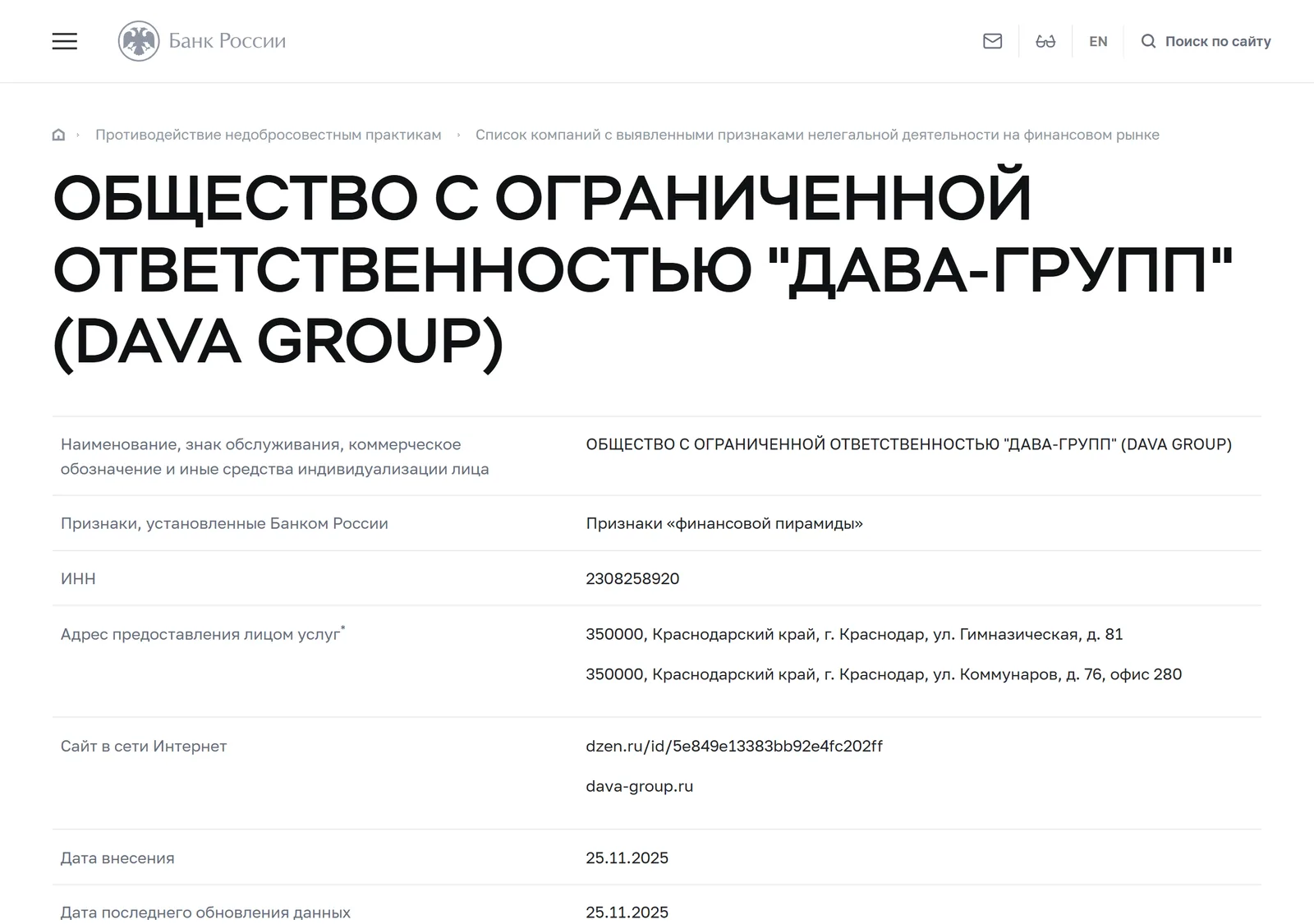Viewport: 1314px width, 924px height.
Task: Open Список компаний с выявленными признаками breadcrumb
Action: tap(817, 135)
